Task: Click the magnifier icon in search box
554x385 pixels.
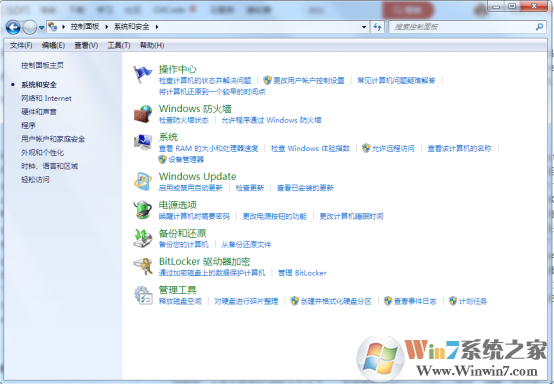Action: click(539, 26)
